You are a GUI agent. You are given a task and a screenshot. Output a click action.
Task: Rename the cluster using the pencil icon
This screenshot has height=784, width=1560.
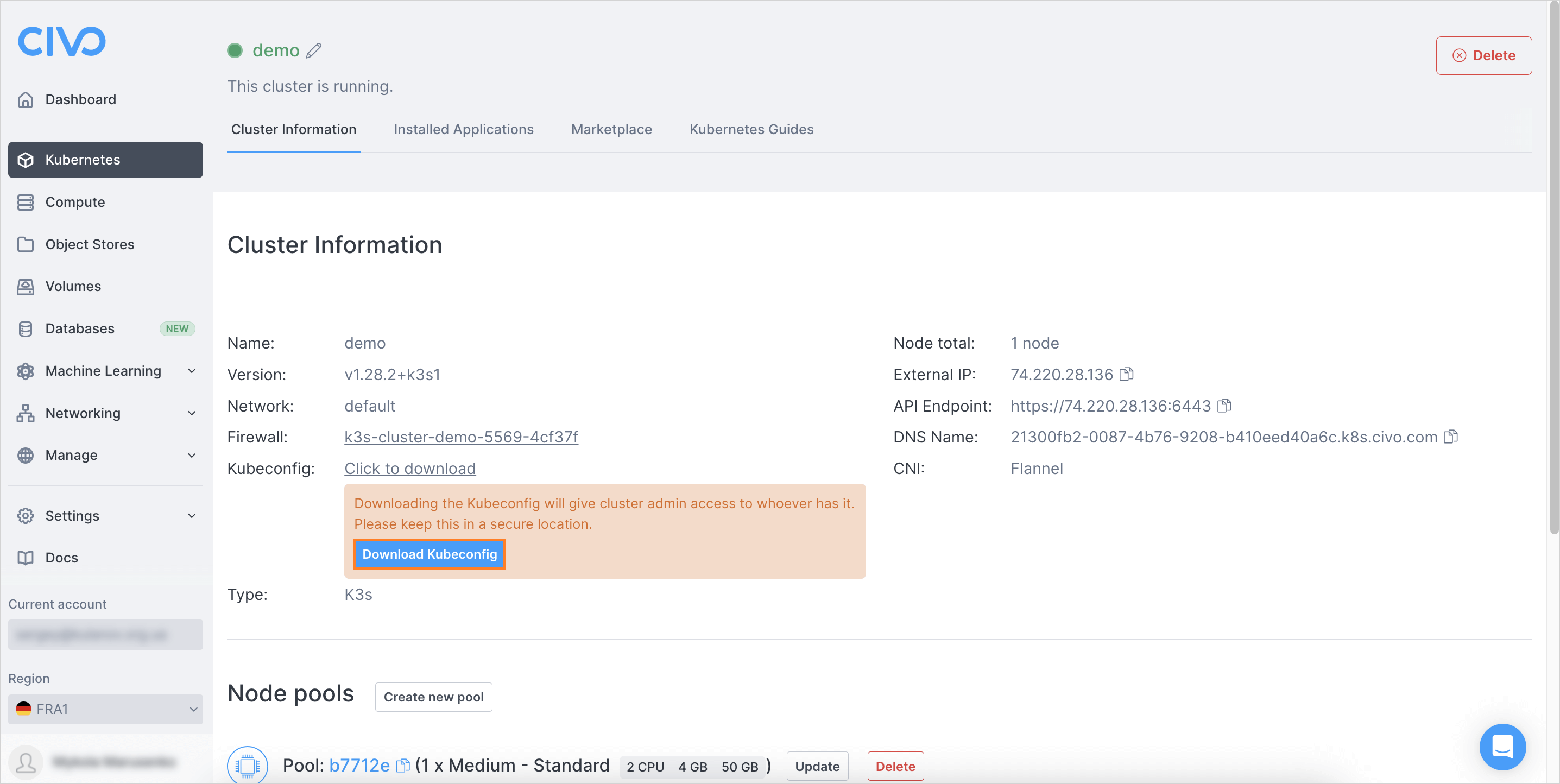(314, 50)
